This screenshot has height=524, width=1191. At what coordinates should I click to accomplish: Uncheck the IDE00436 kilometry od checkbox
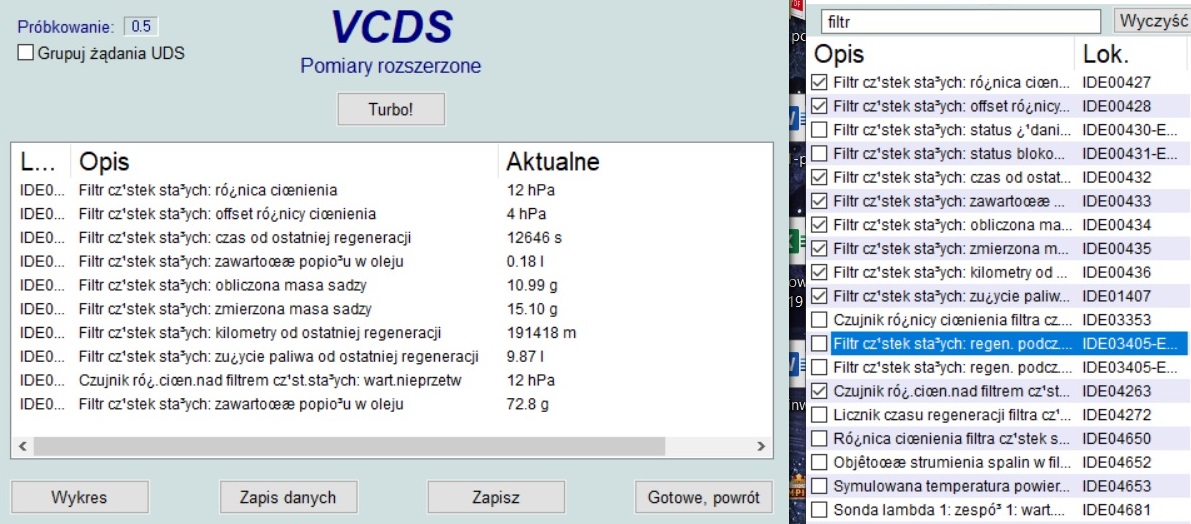coord(819,272)
